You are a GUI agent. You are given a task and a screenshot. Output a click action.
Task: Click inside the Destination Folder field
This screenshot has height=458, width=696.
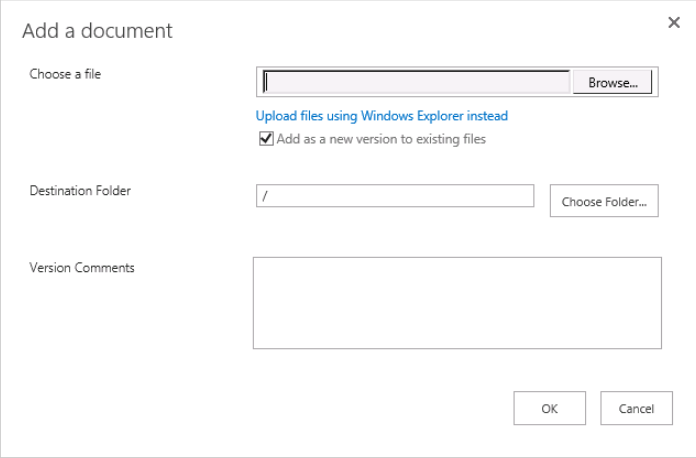pos(395,196)
